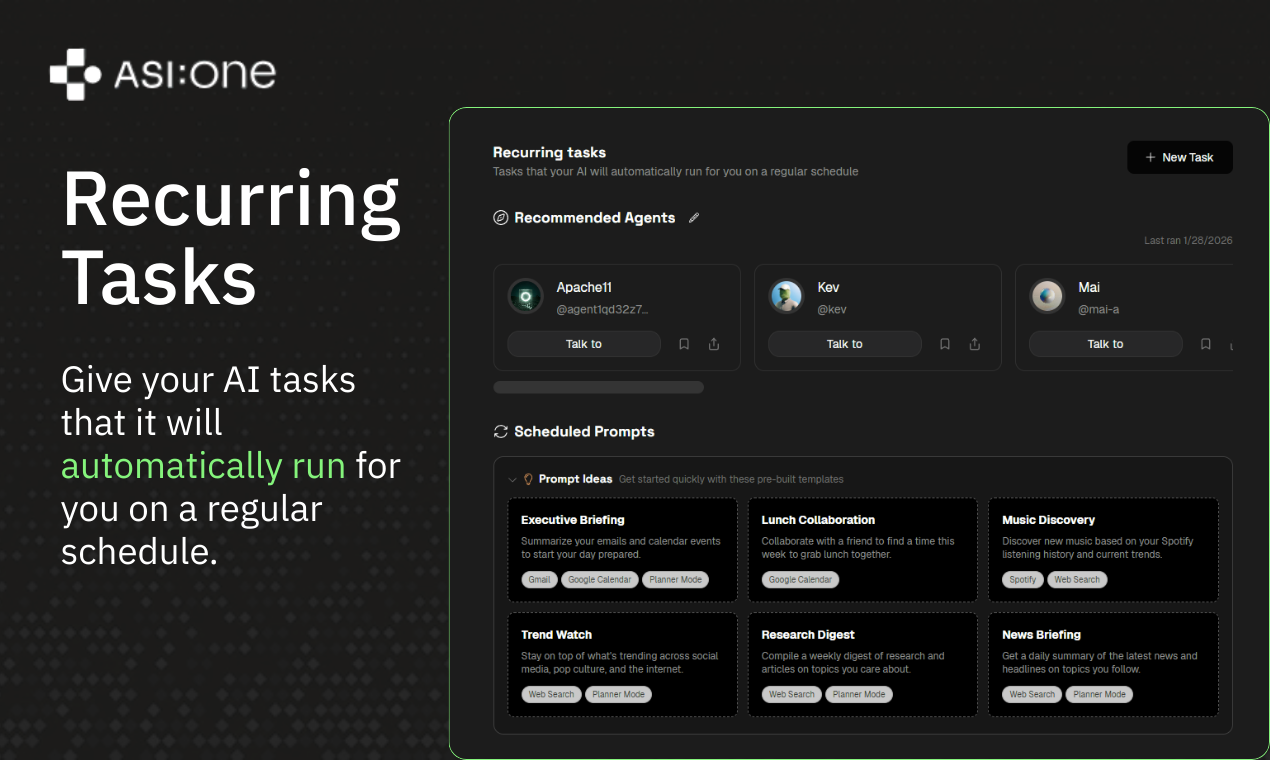Select the Lunch Collaboration template
1270x760 pixels.
click(x=862, y=550)
